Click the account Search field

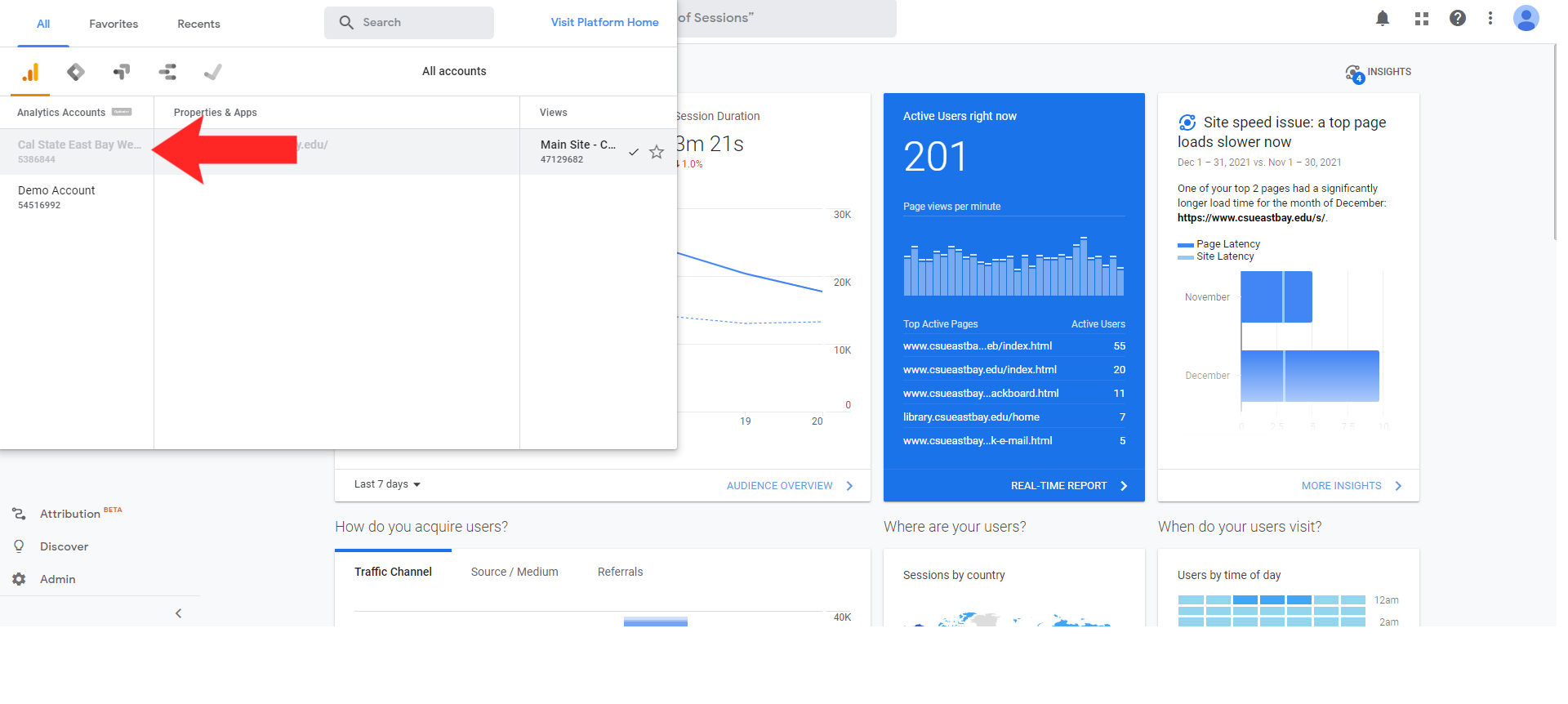coord(409,23)
